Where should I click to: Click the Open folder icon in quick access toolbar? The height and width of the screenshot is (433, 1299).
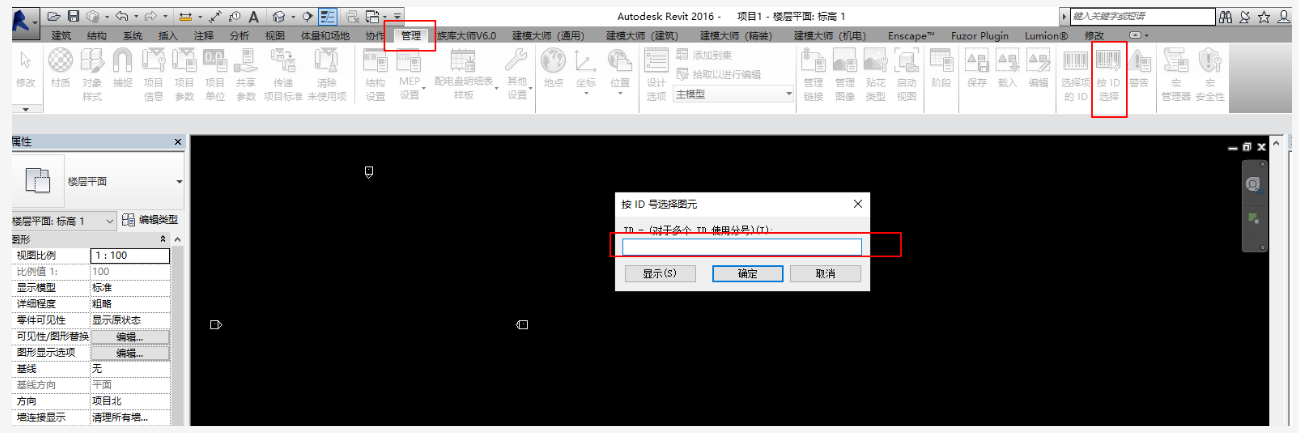(54, 17)
